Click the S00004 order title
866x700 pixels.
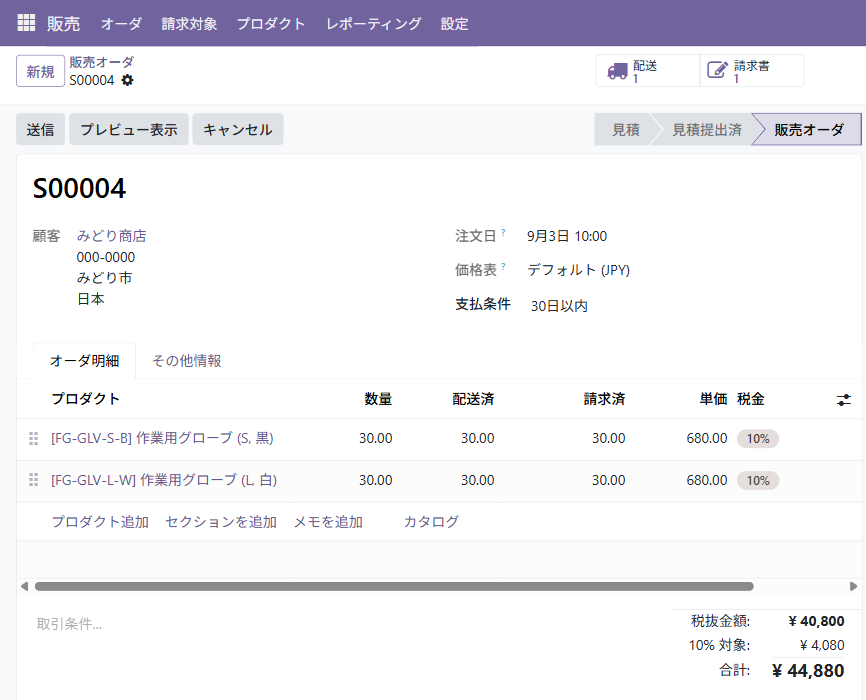(x=80, y=188)
